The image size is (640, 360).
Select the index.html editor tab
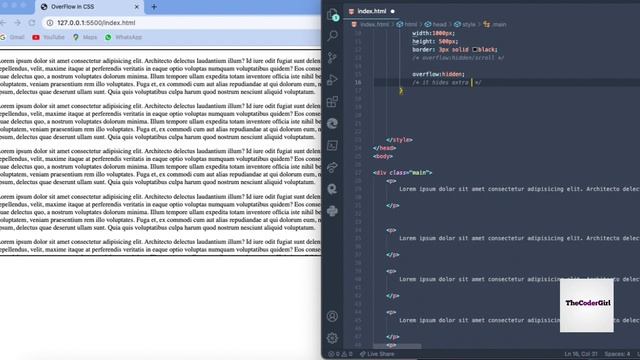371,11
